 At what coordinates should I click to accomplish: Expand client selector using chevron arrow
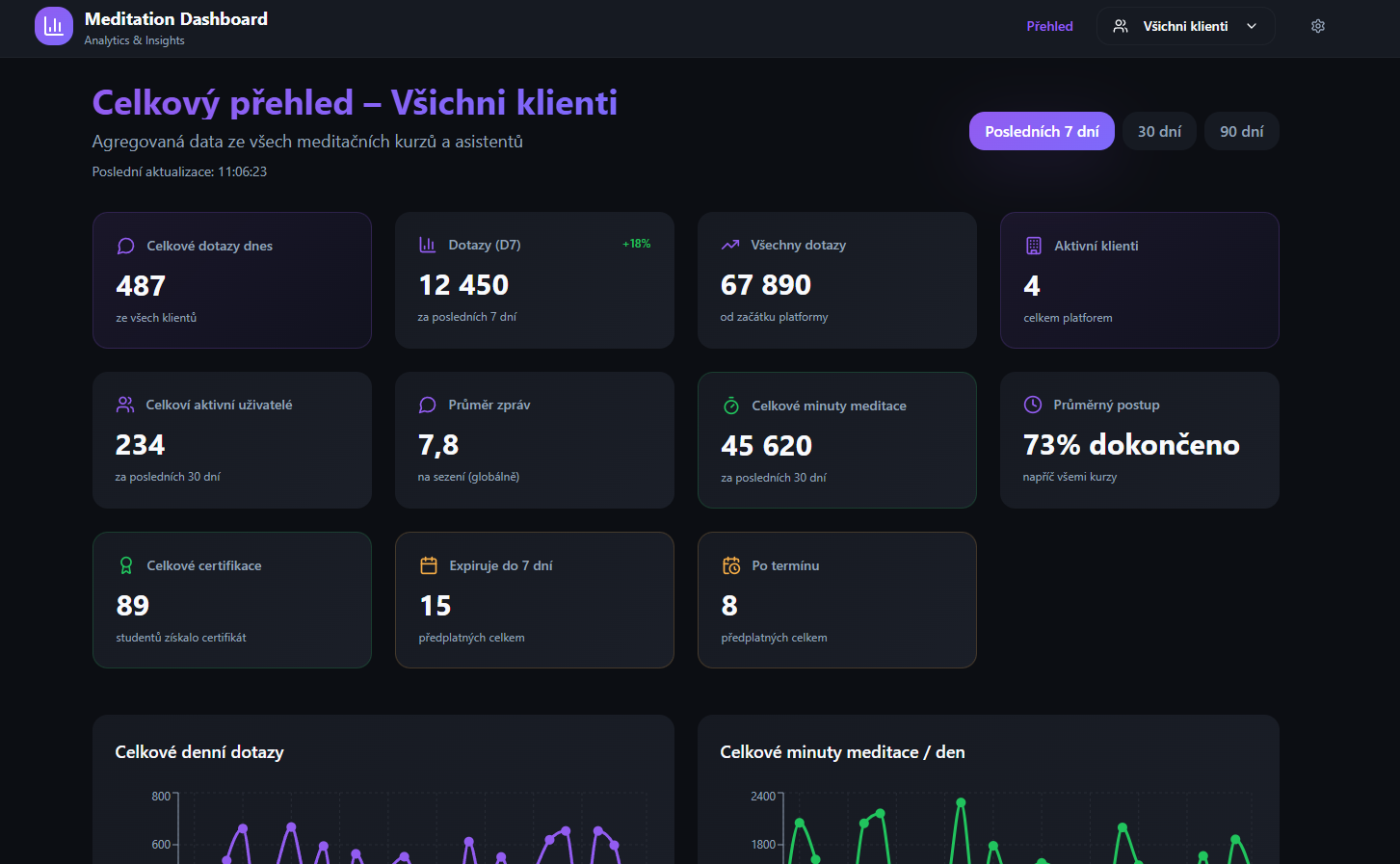click(1252, 27)
